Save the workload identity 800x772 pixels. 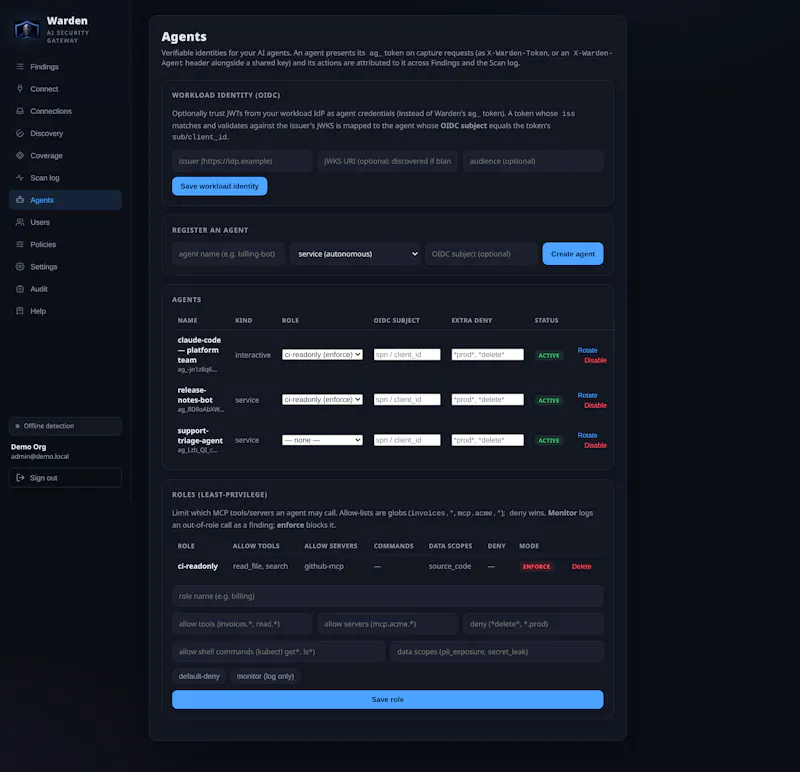[219, 186]
